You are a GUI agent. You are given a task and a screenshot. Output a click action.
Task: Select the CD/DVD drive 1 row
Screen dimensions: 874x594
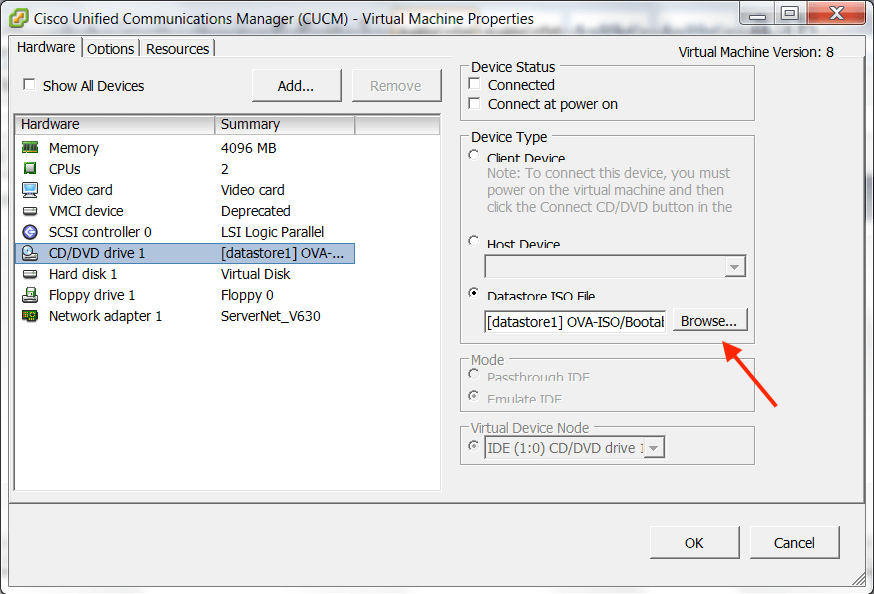click(185, 253)
